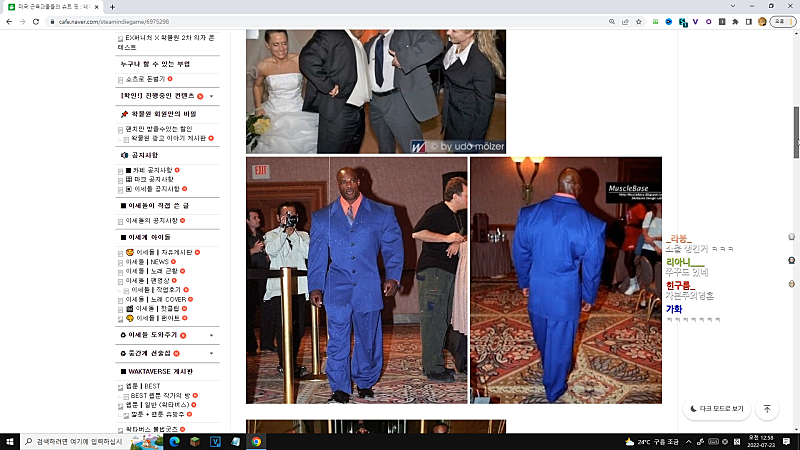Open 웹툰 | BEST board
This screenshot has height=450, width=800.
point(143,386)
